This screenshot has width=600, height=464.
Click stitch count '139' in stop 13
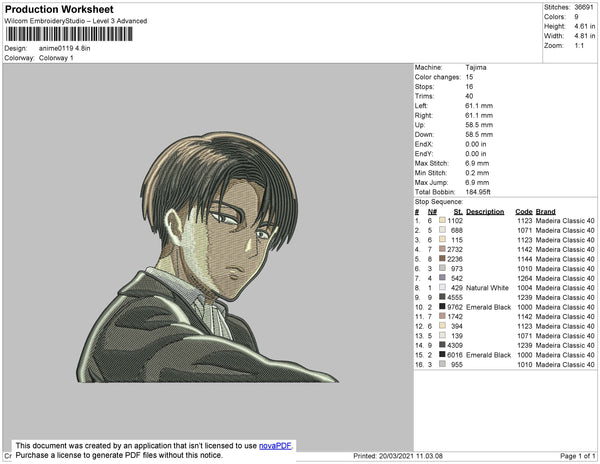457,335
